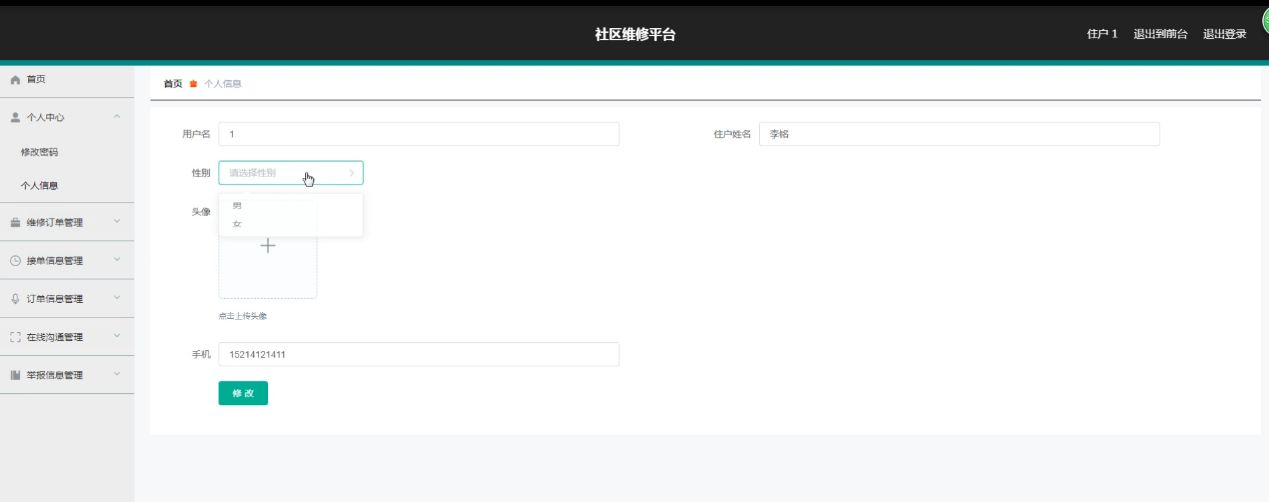This screenshot has width=1269, height=502.
Task: Click the person icon beside 个人中心
Action: [x=15, y=117]
